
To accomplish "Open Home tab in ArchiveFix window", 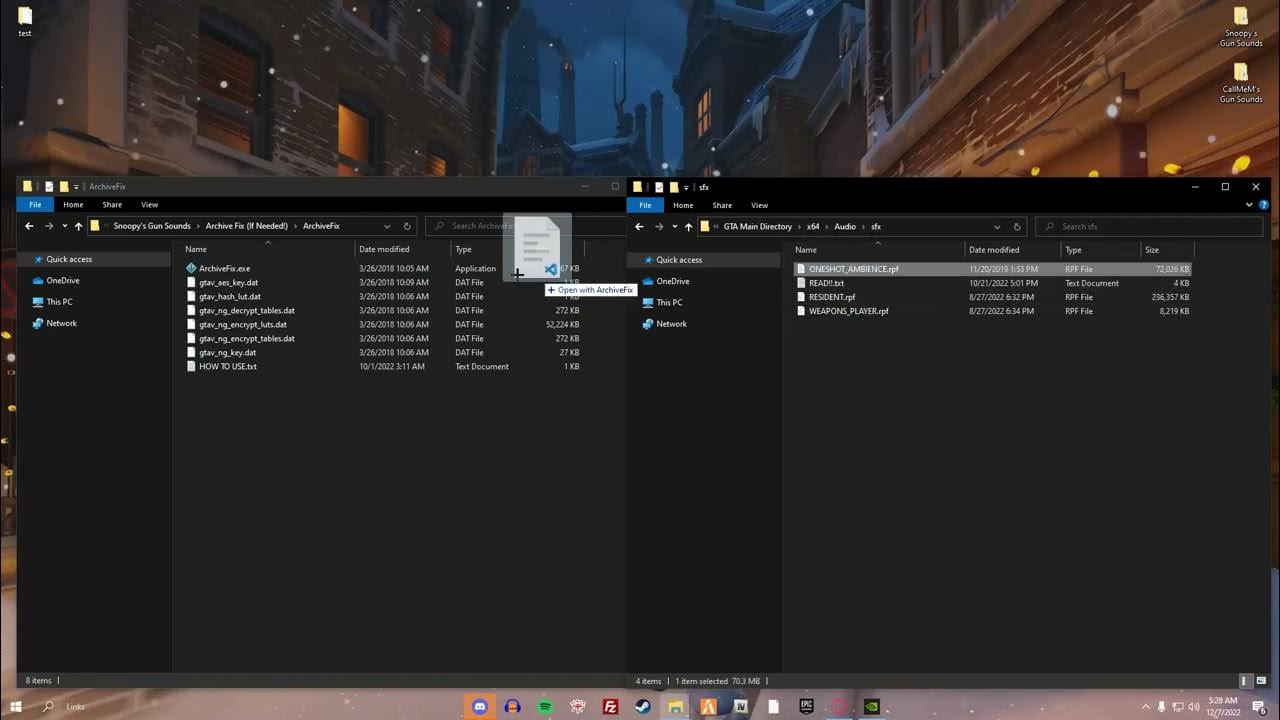I will coord(73,205).
